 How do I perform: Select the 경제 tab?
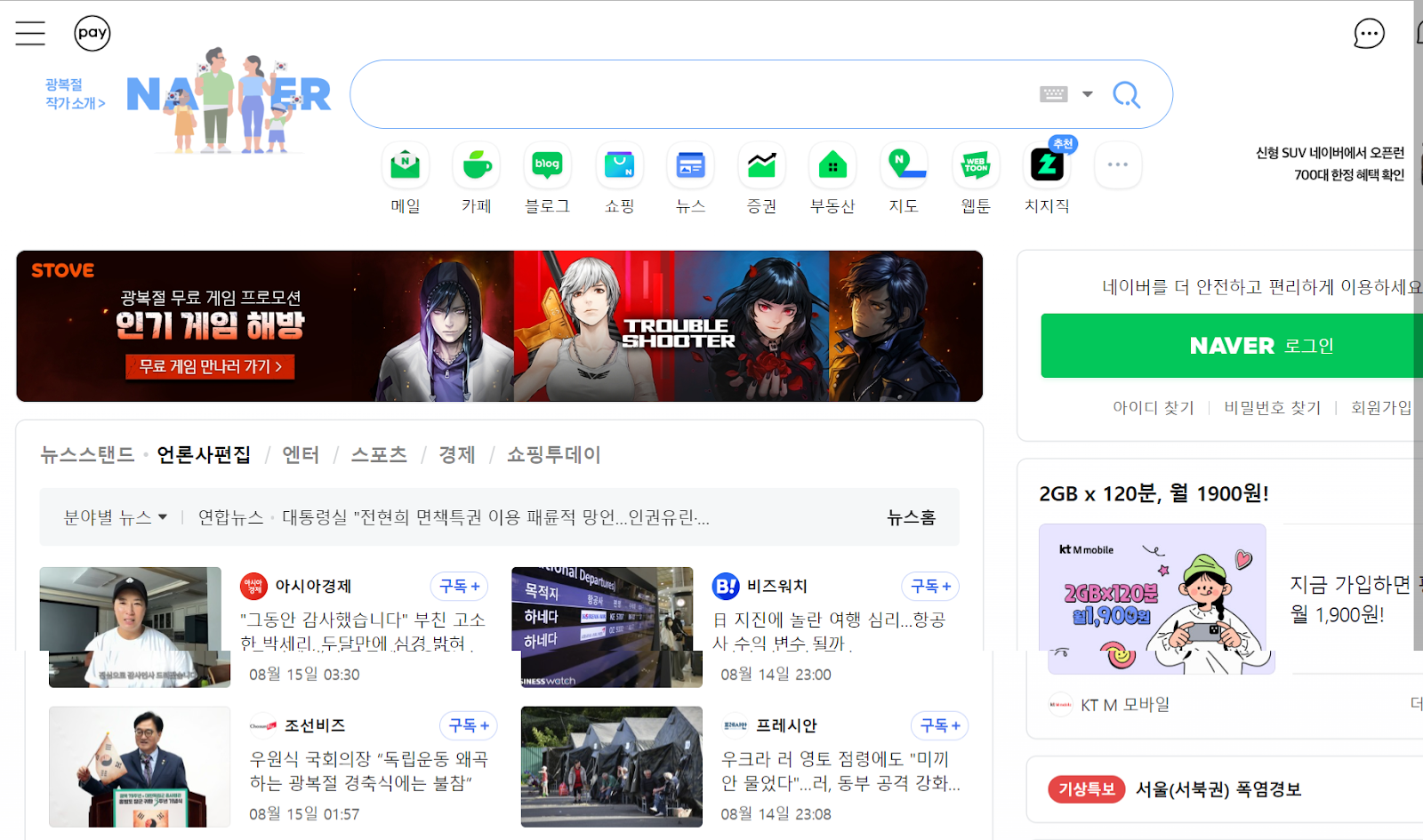(x=457, y=455)
